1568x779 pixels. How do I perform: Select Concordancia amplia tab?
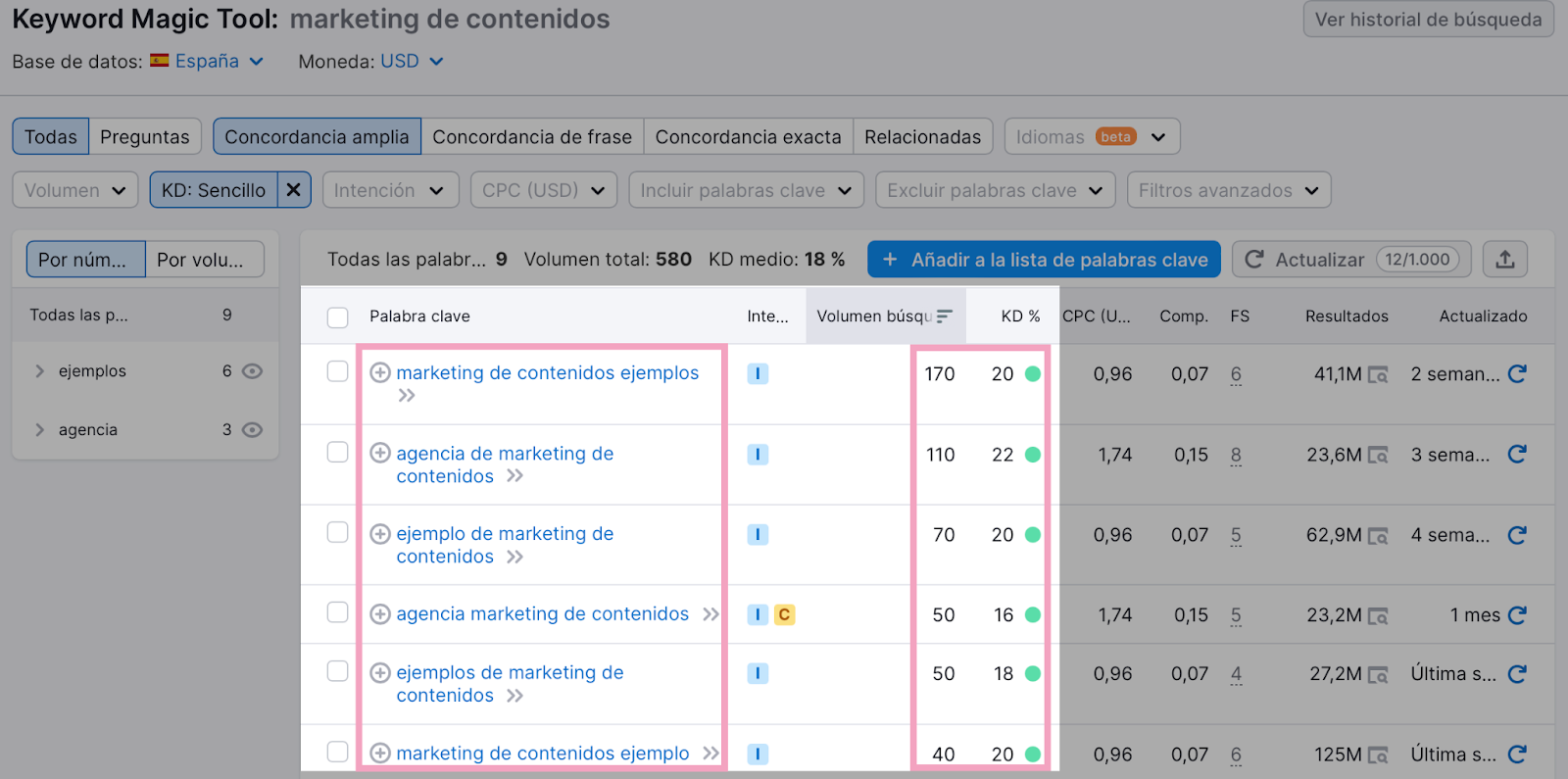[x=317, y=136]
